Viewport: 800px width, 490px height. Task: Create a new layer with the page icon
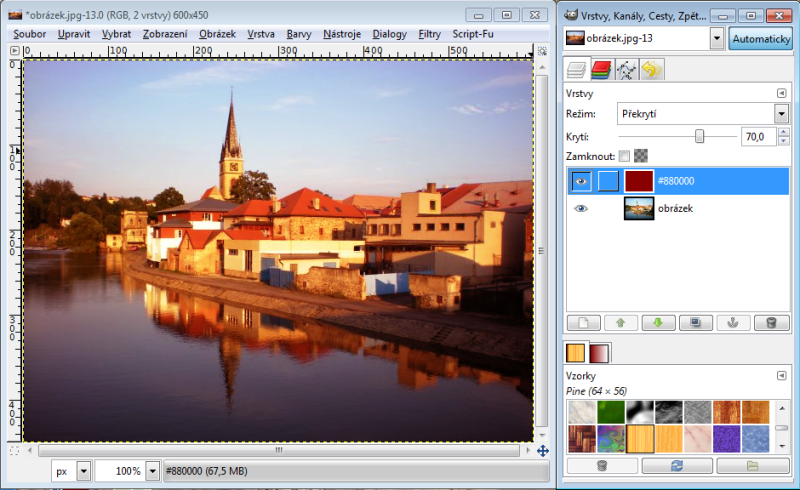[583, 322]
